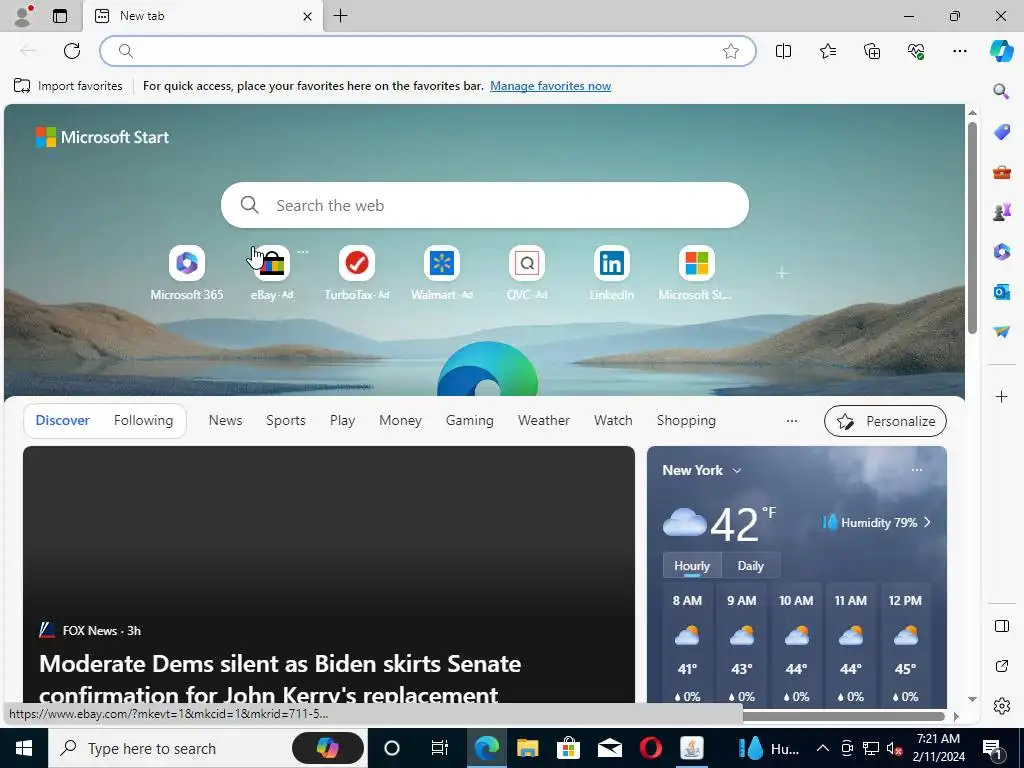The height and width of the screenshot is (768, 1024).
Task: Show more feed categories ellipsis
Action: tap(792, 421)
